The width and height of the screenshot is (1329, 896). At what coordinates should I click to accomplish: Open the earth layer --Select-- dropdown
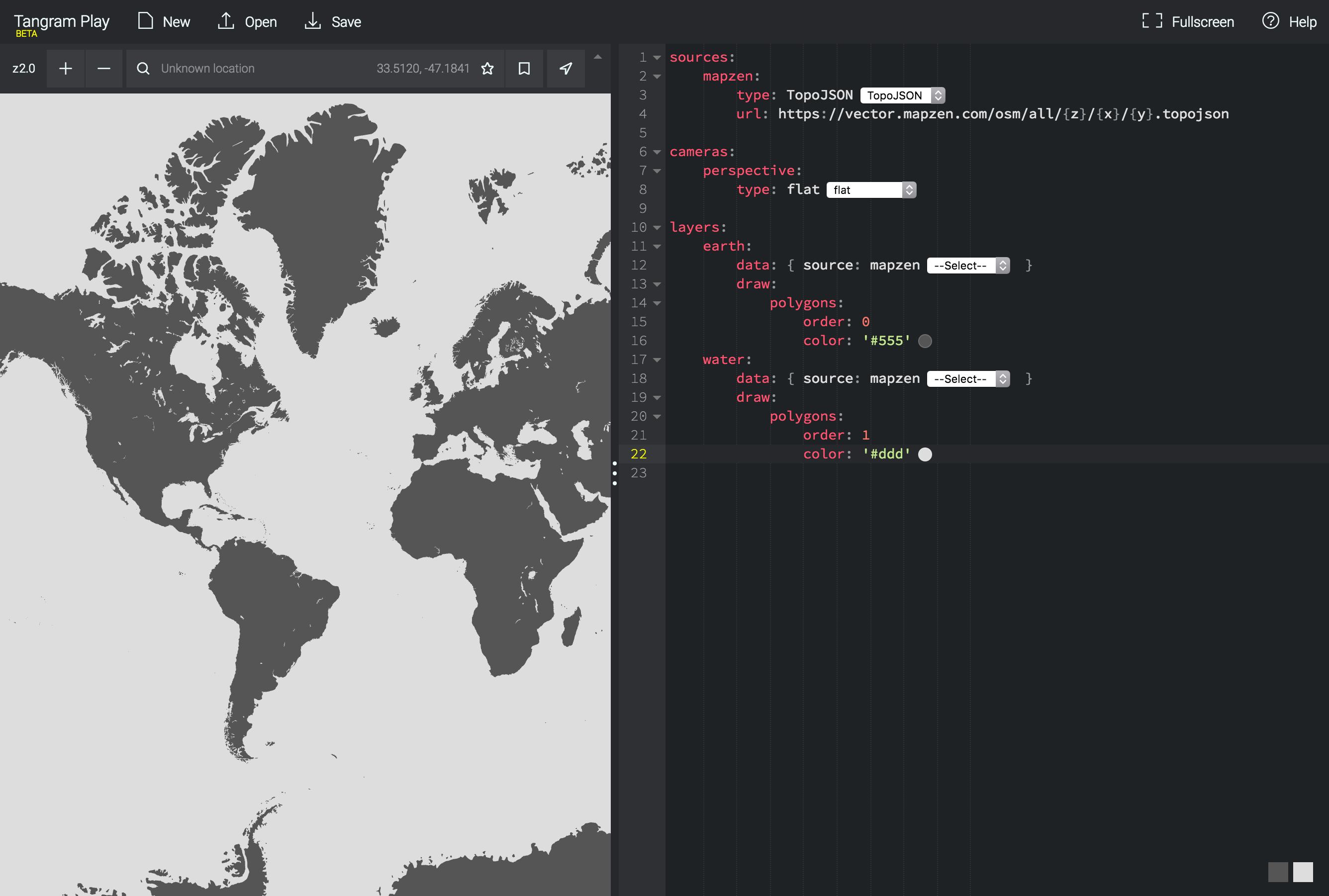968,266
